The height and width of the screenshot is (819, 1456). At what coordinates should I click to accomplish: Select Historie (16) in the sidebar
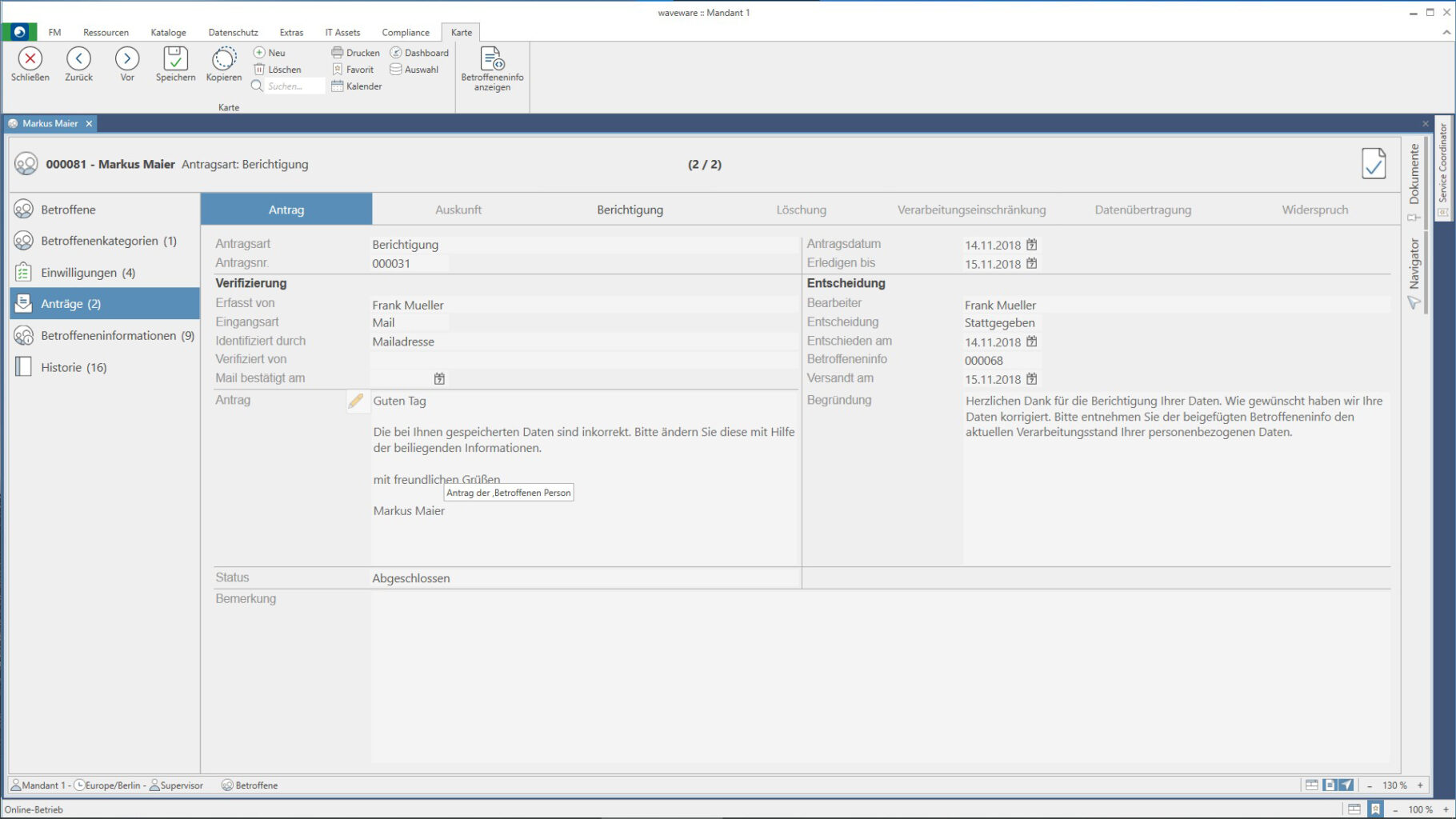coord(74,367)
